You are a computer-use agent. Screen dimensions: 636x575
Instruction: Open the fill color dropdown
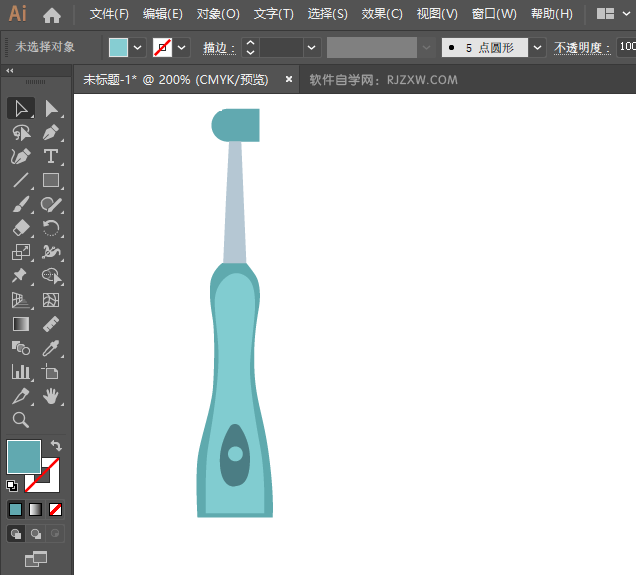point(138,47)
